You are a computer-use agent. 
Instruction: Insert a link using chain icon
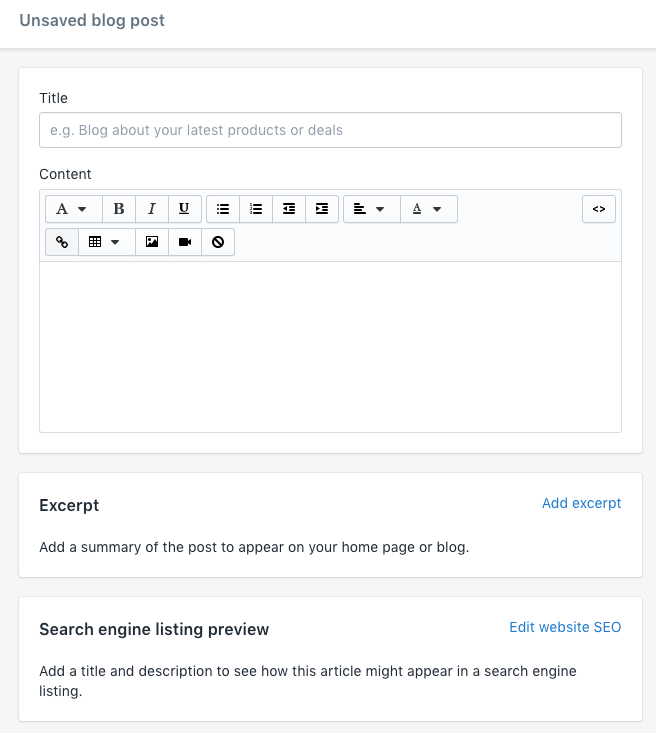[x=62, y=242]
